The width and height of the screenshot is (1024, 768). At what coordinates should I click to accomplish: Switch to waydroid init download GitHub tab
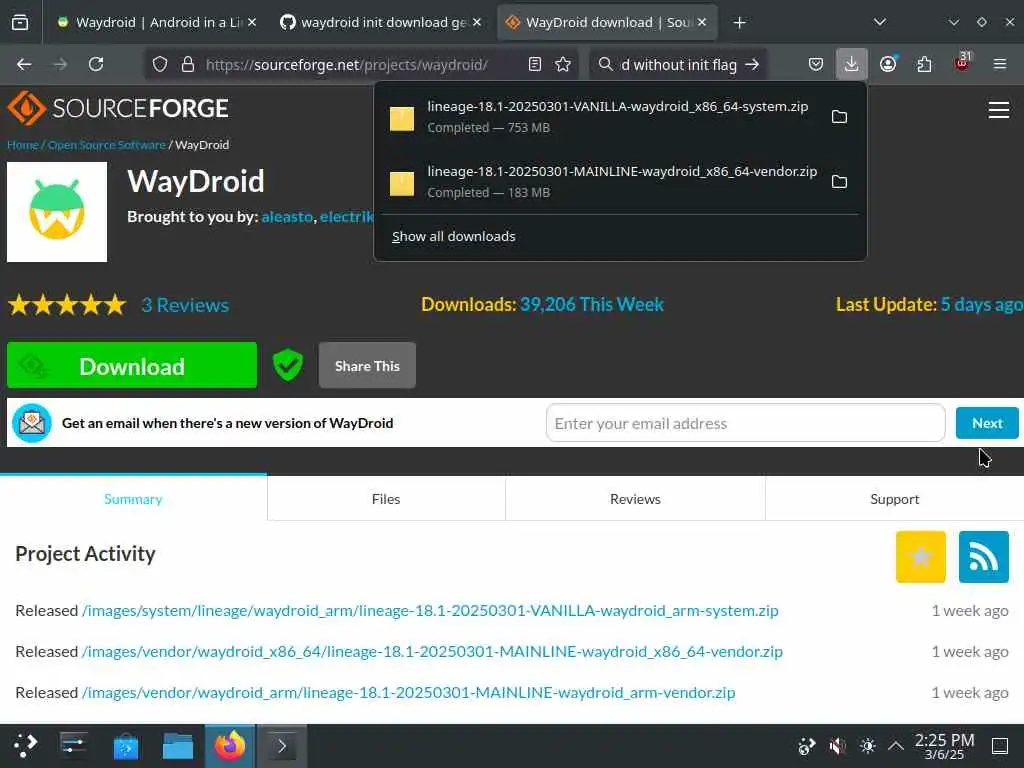[381, 23]
